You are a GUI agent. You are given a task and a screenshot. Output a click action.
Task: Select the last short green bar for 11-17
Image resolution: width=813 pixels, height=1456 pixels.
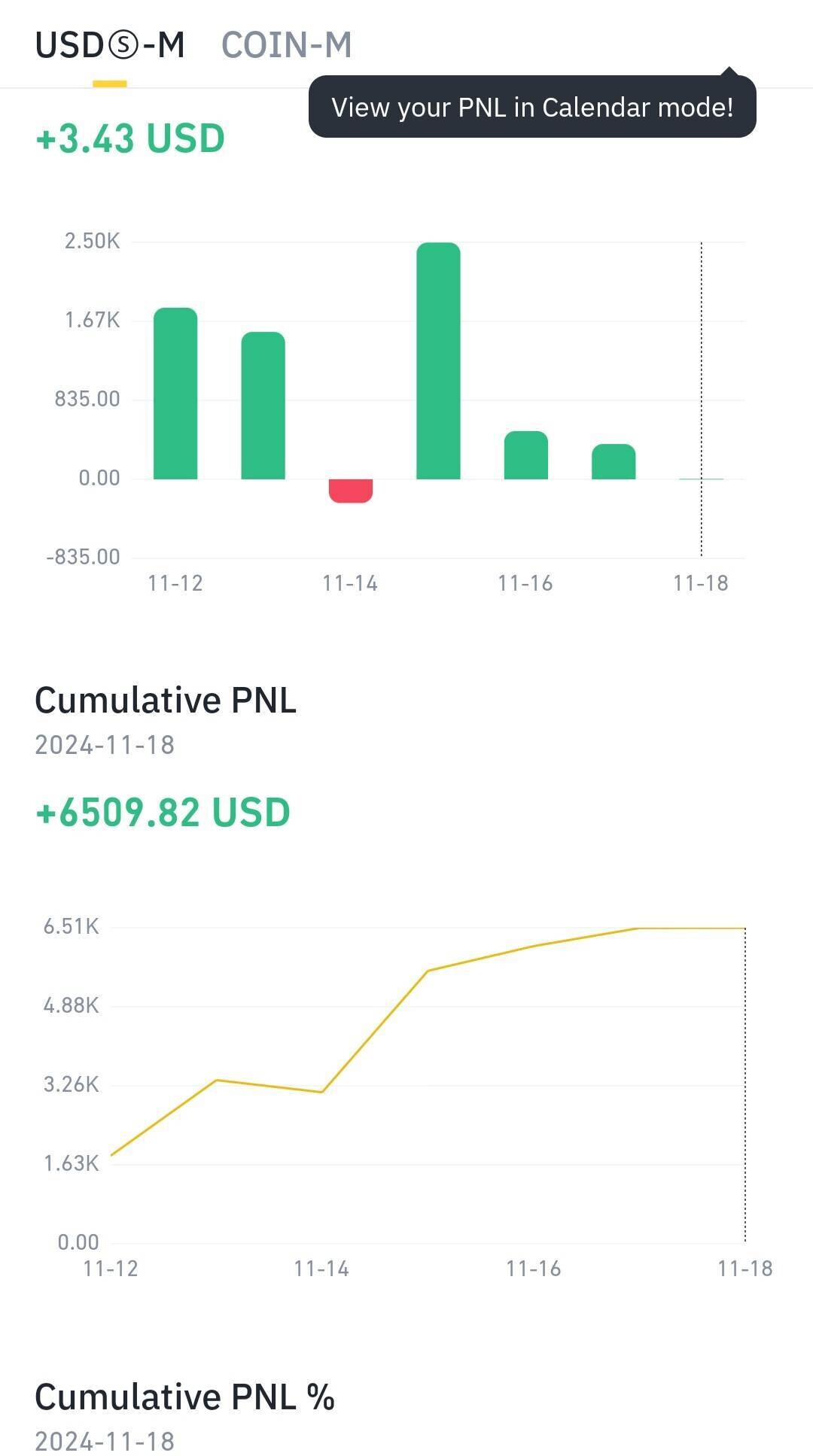coord(614,461)
